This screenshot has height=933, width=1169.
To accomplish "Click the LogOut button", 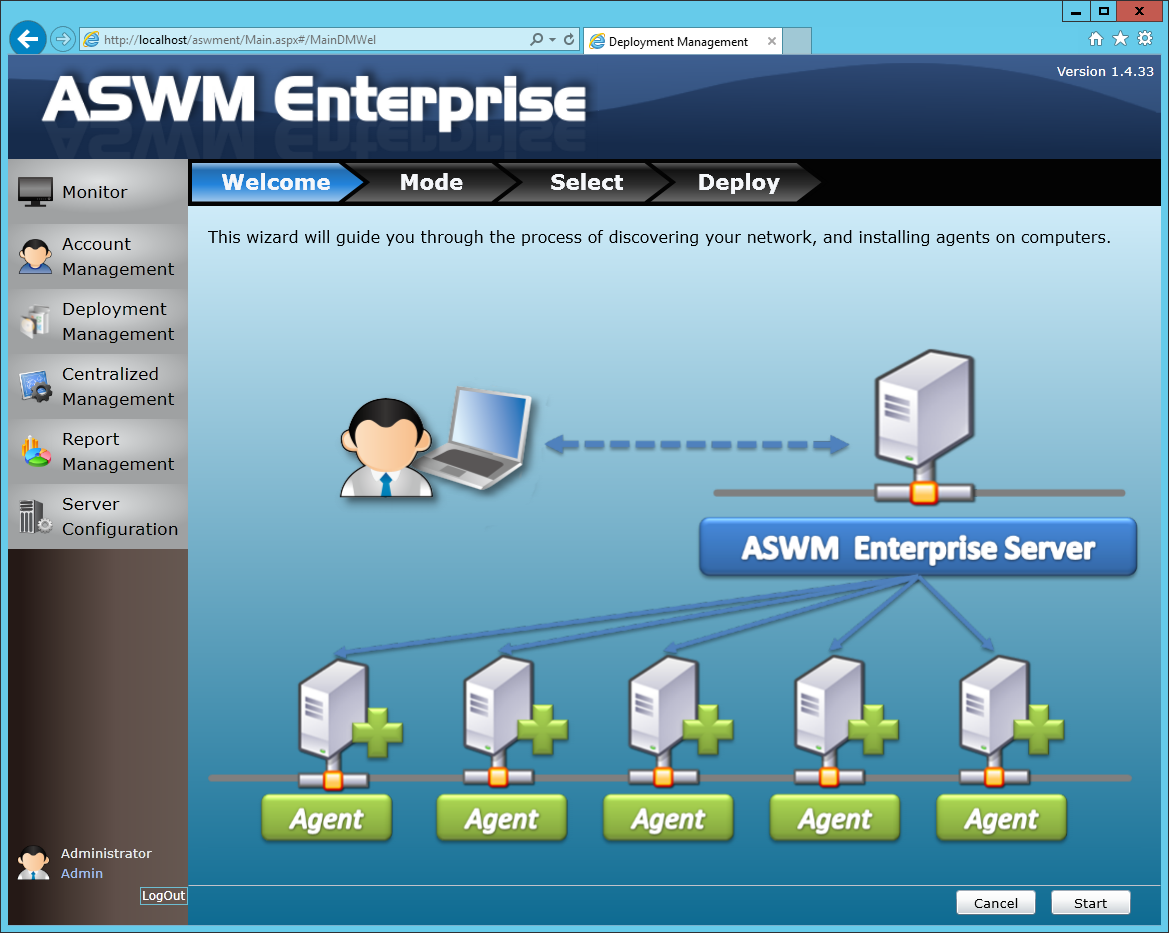I will 163,896.
